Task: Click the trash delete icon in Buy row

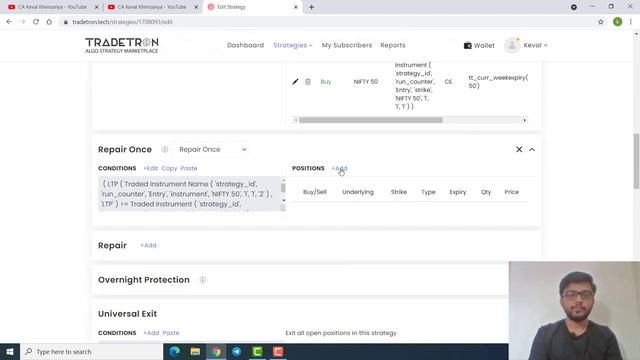Action: click(x=308, y=82)
